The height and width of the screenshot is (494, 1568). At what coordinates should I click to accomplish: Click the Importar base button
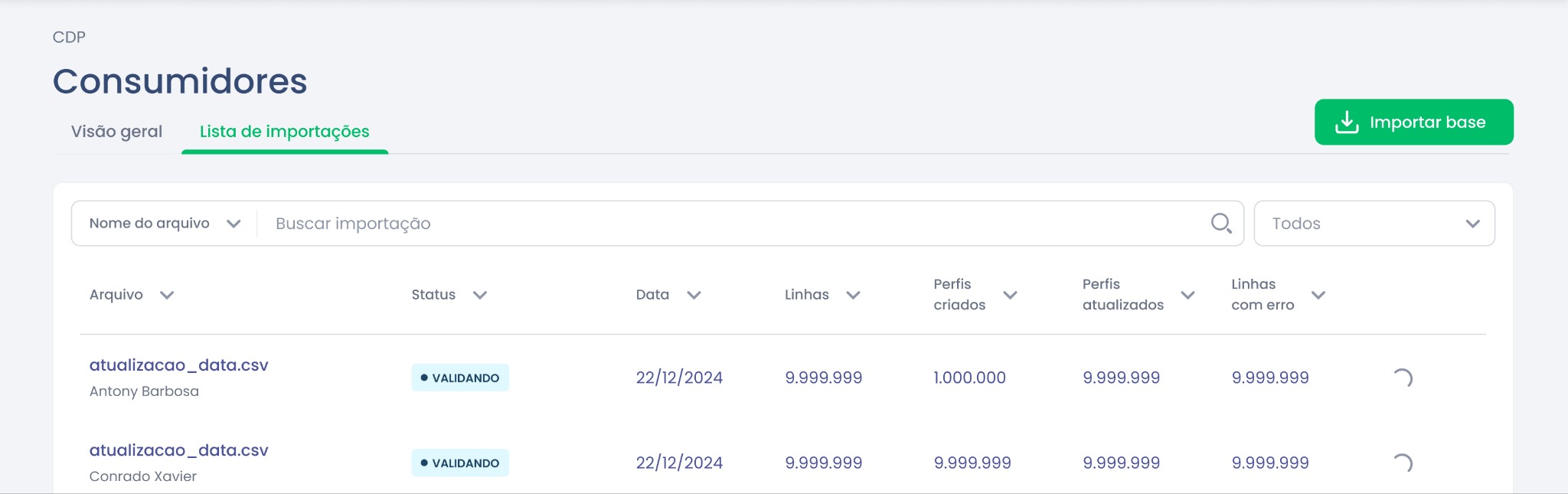tap(1413, 122)
